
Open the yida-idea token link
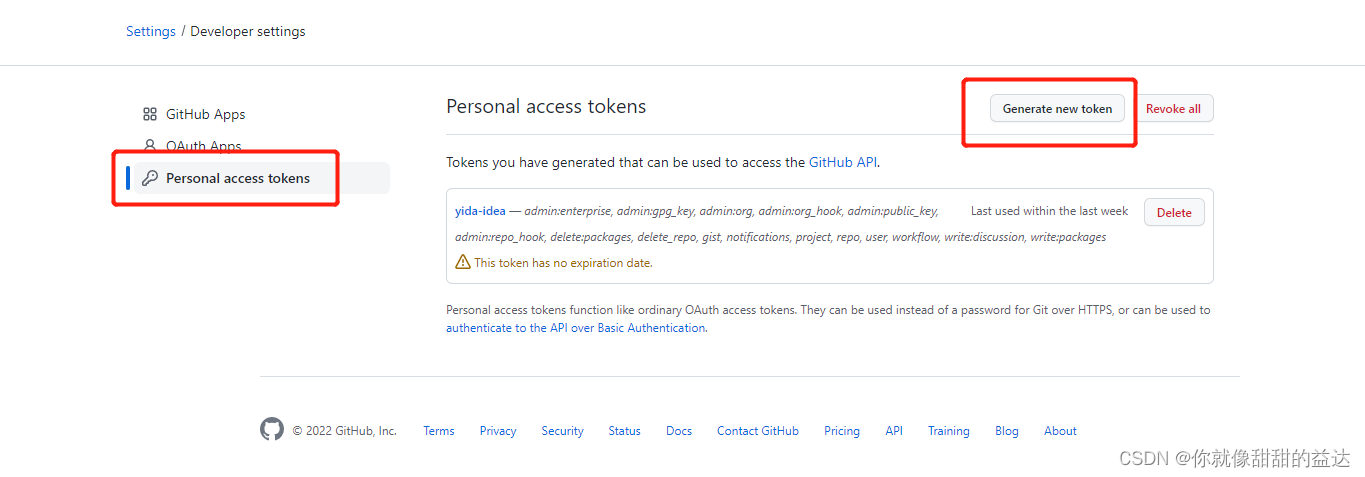(x=480, y=211)
